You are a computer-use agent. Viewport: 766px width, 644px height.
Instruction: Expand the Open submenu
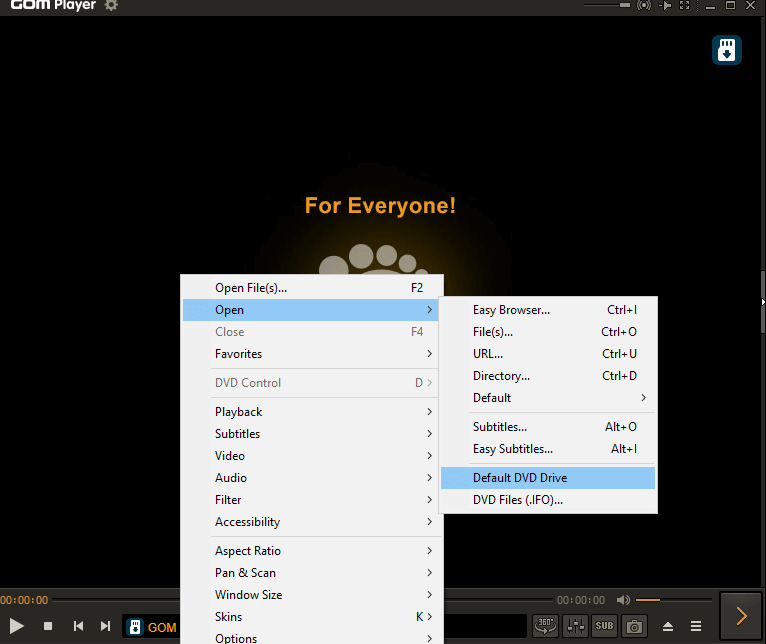pyautogui.click(x=310, y=310)
